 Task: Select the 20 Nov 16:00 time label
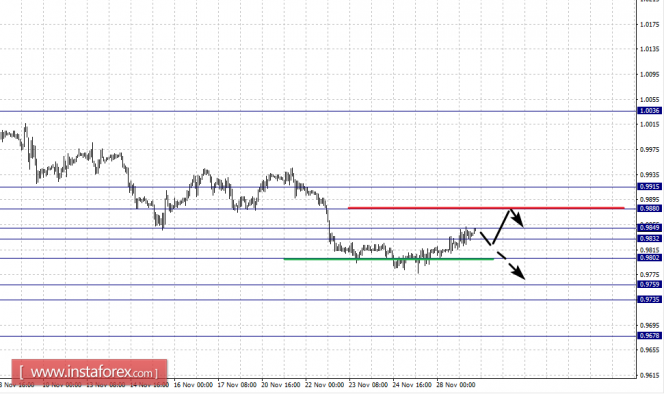pyautogui.click(x=281, y=385)
